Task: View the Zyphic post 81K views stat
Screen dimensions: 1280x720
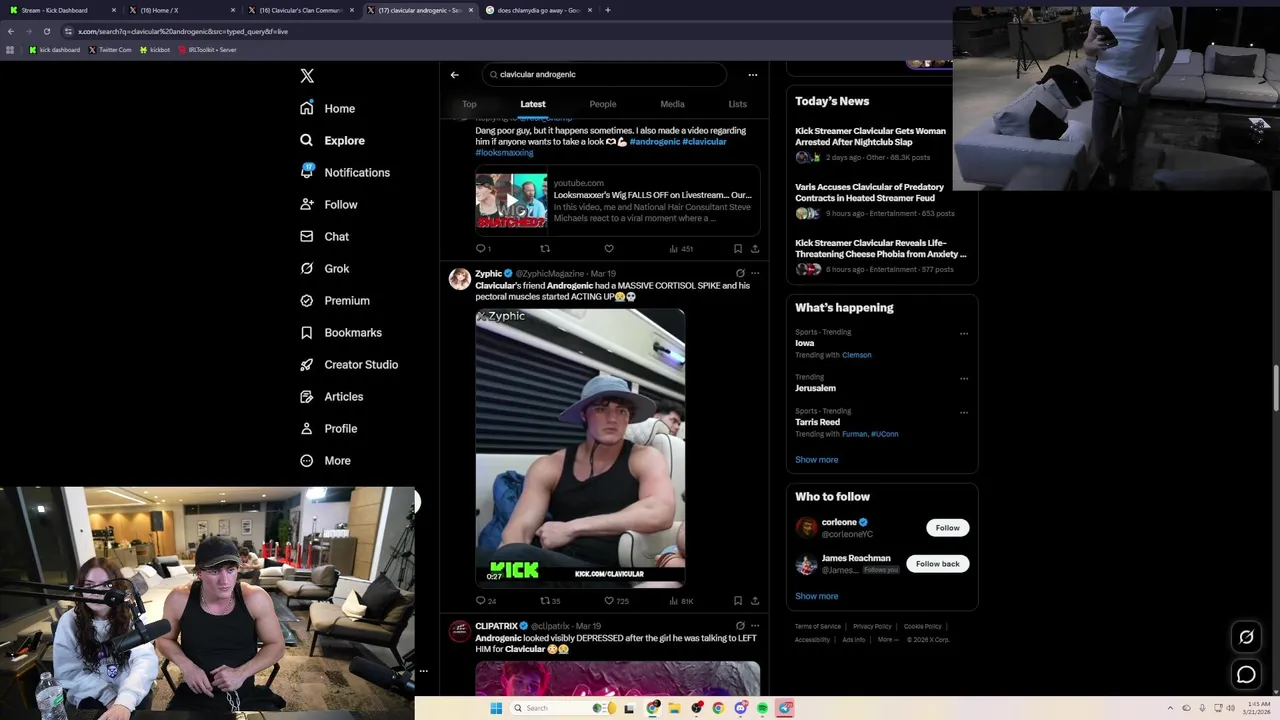Action: click(681, 601)
